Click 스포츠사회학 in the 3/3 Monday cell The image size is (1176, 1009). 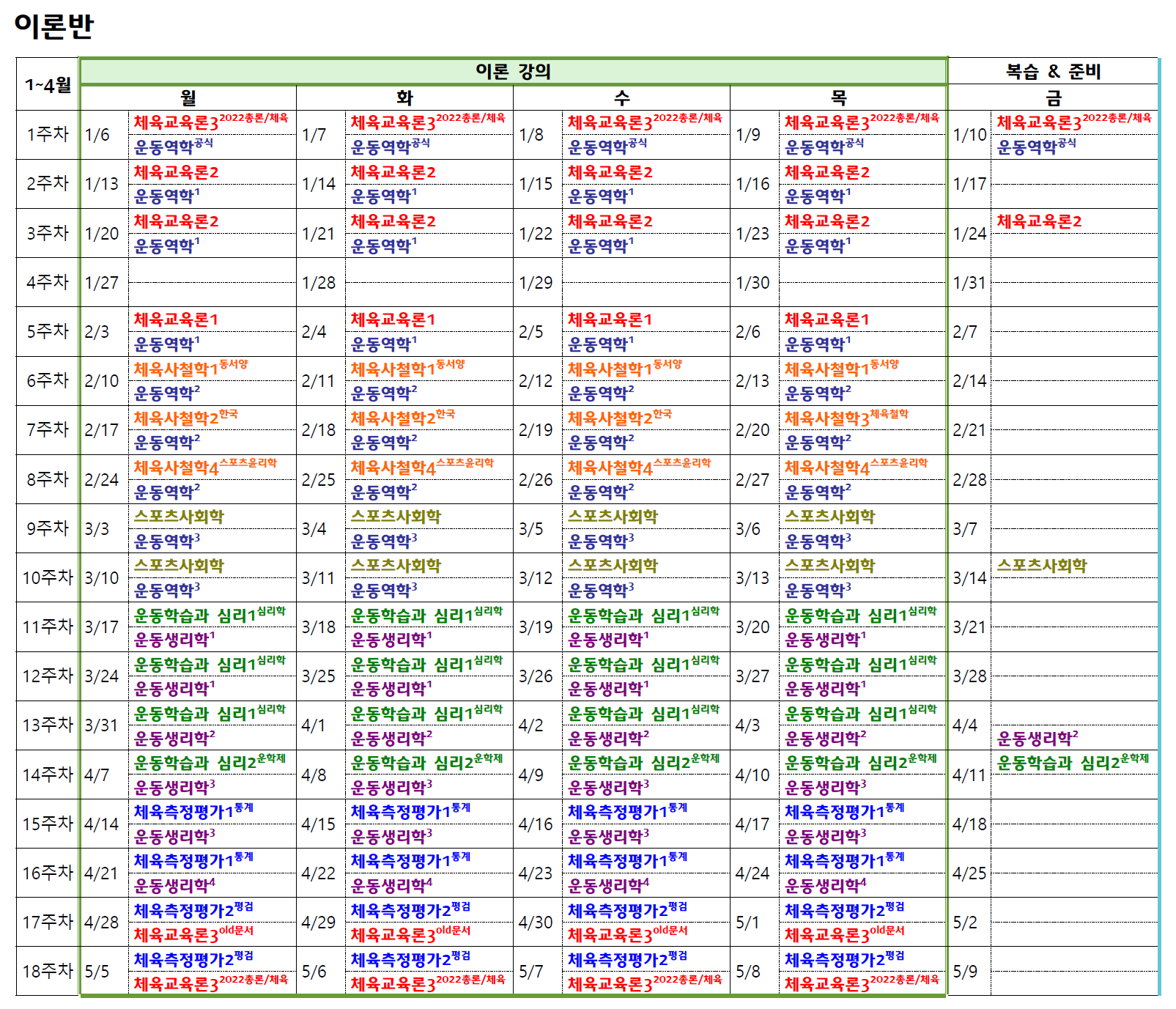coord(179,517)
